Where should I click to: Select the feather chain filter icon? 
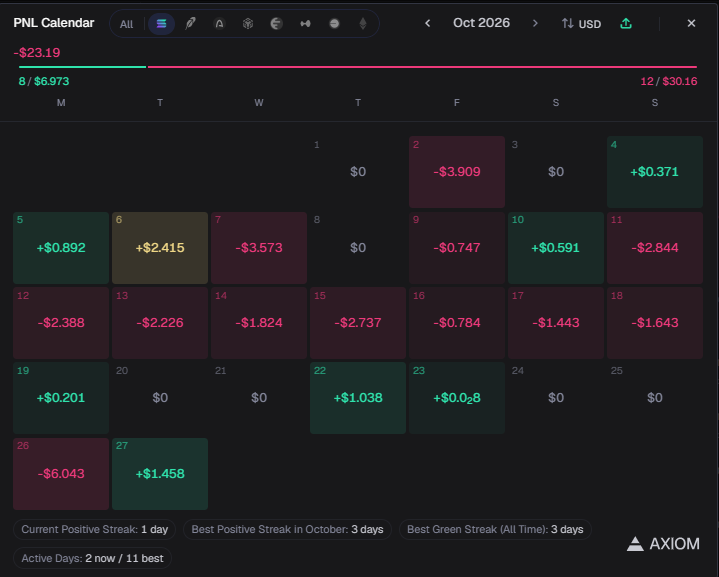tap(190, 23)
